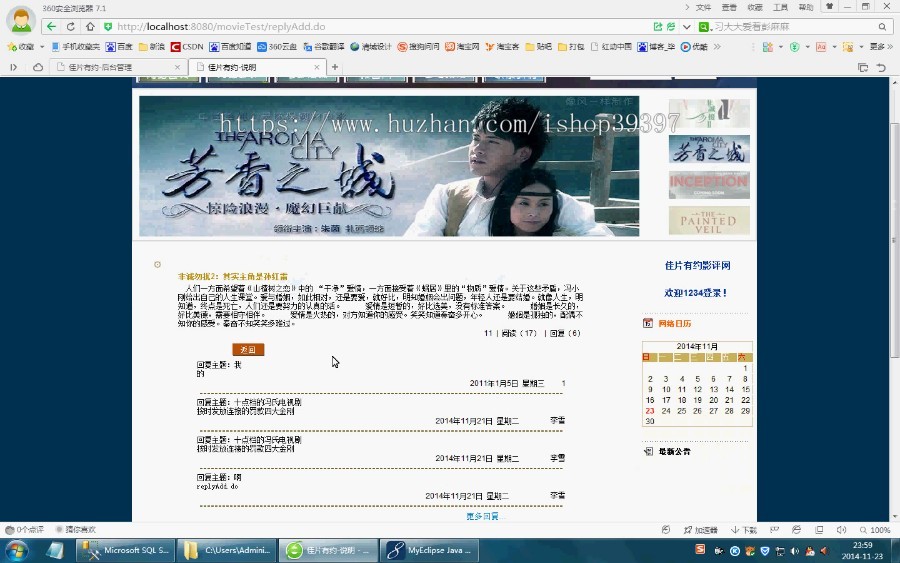Click the red Aa translate extension icon
The image size is (900, 563).
tap(821, 47)
